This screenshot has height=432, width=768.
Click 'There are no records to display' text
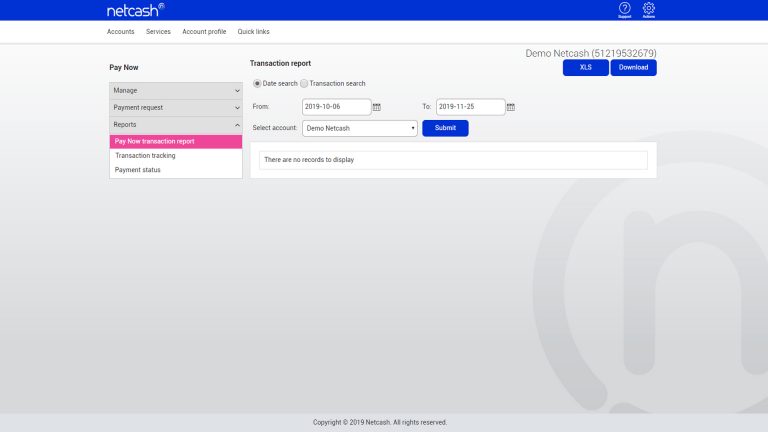pos(309,160)
